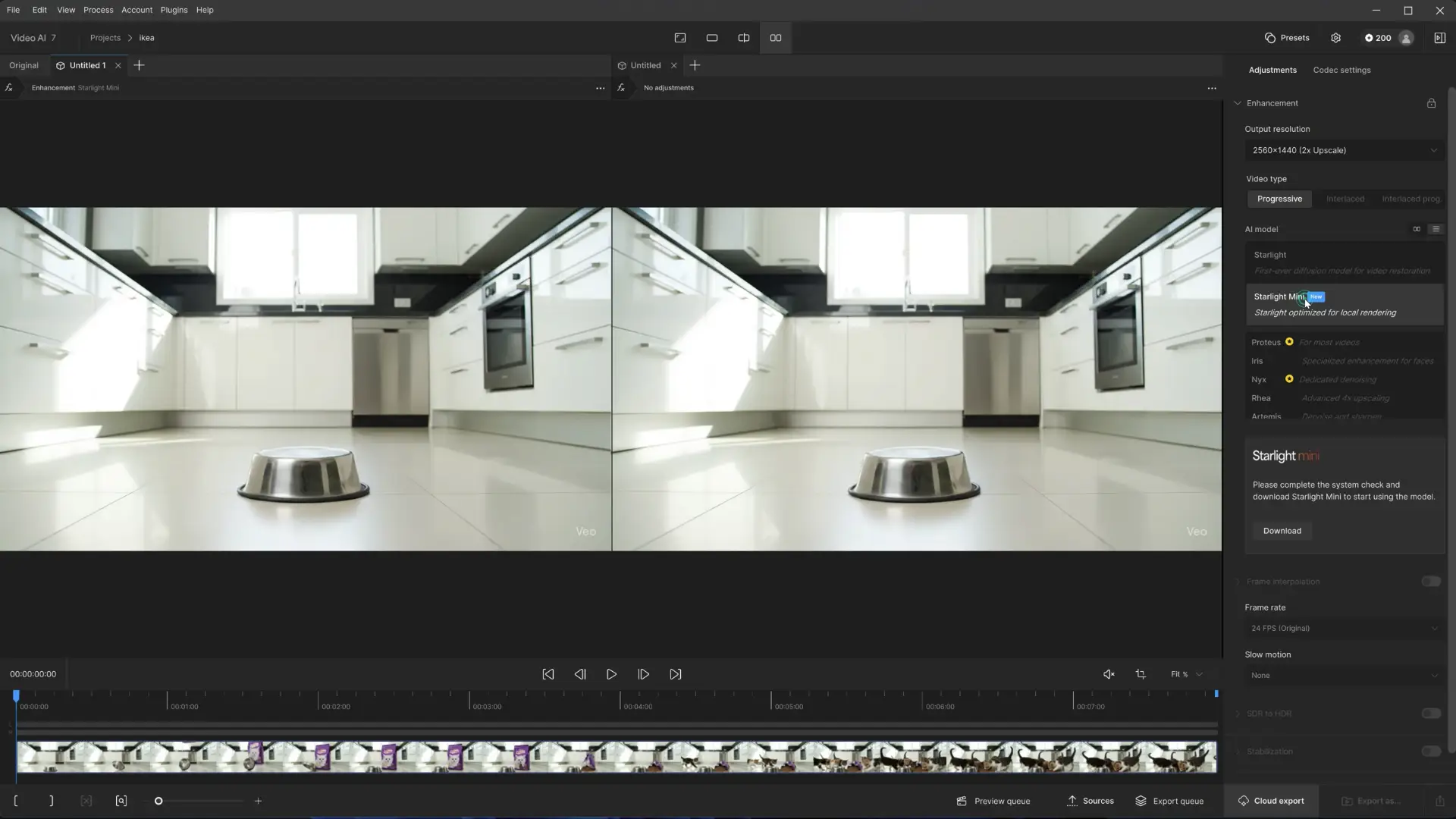Viewport: 1456px width, 819px height.
Task: Turn on the Stabilization toggle
Action: tap(1430, 752)
